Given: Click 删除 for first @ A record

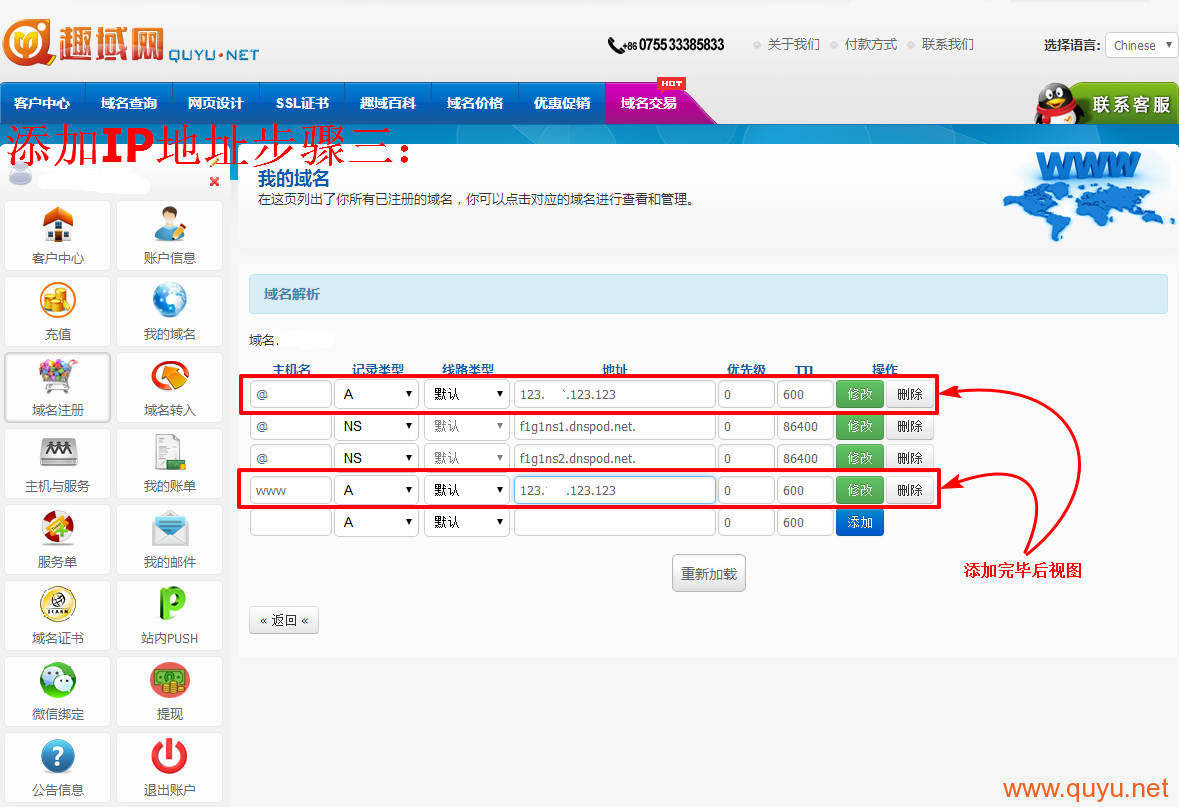Looking at the screenshot, I should 910,394.
